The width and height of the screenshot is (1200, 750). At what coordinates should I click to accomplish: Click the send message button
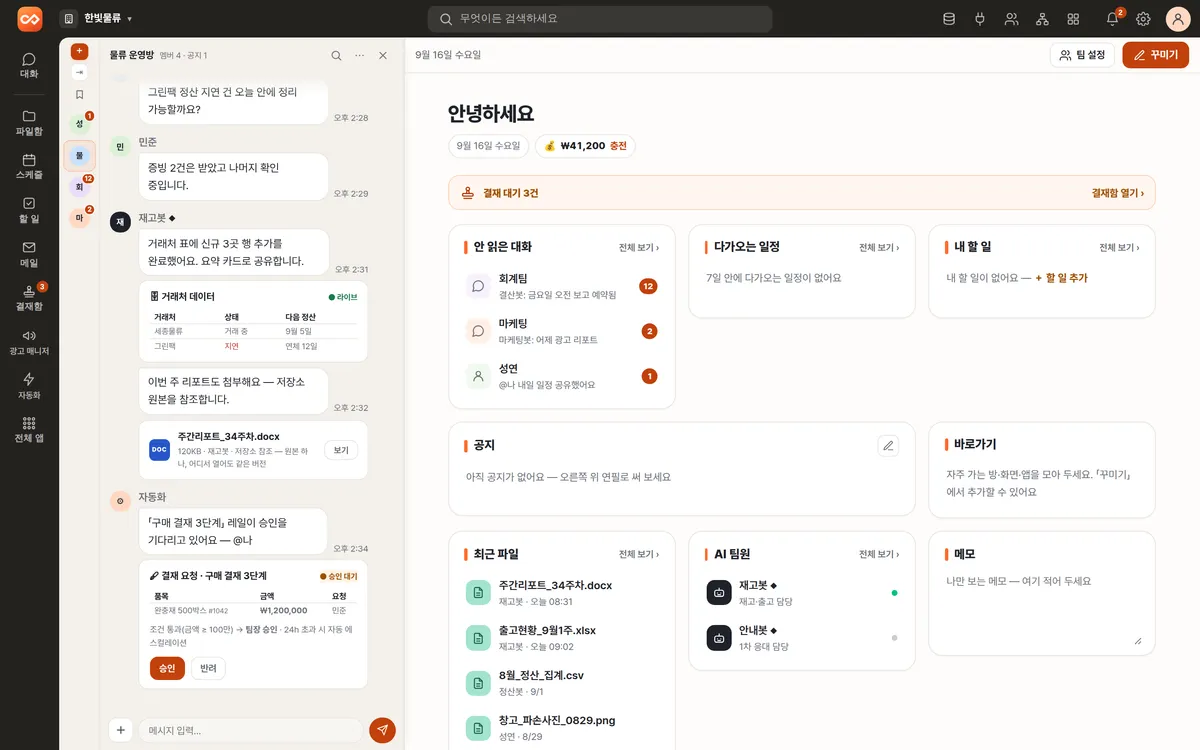tap(382, 730)
